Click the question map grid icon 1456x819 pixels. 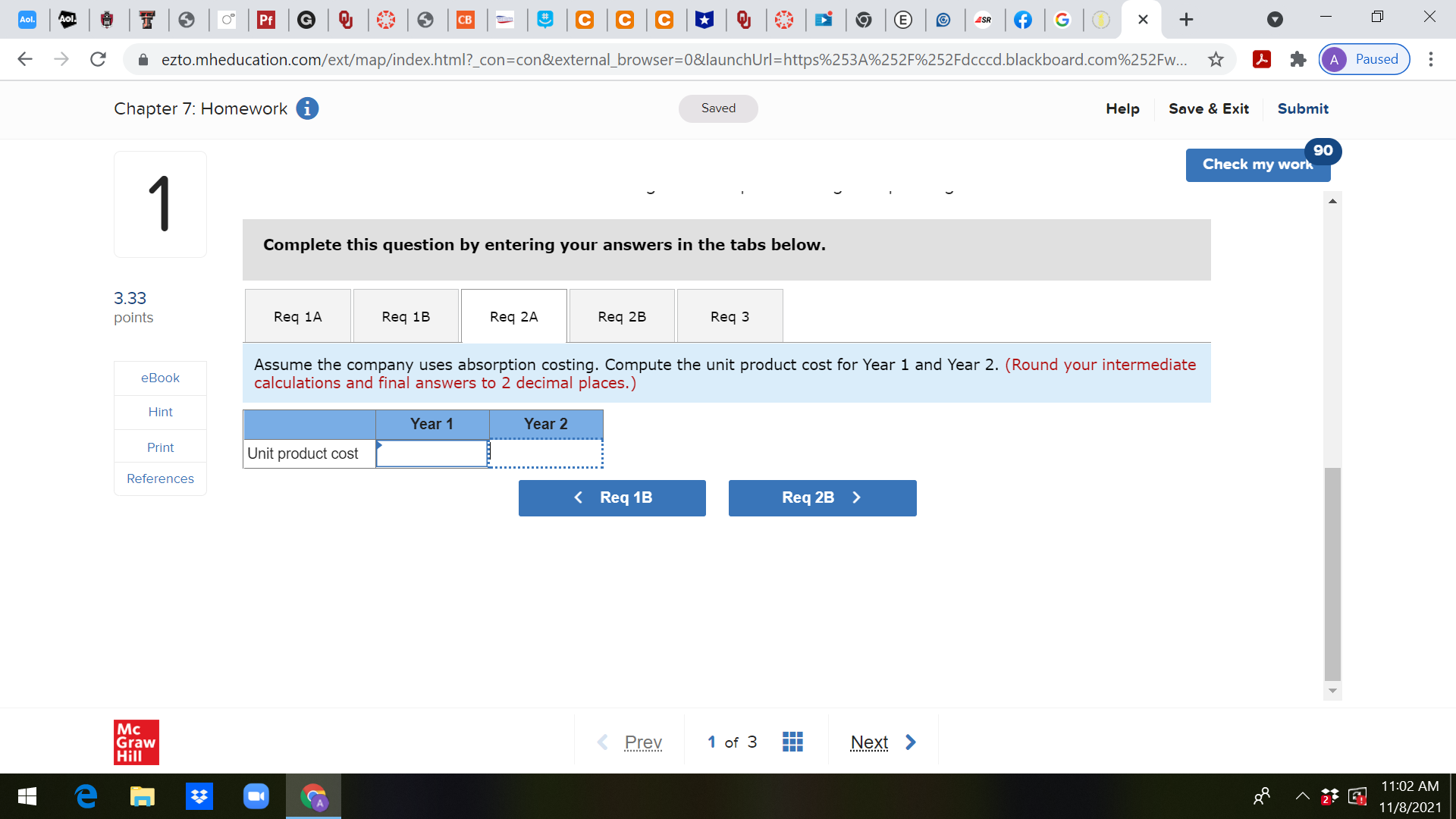point(792,742)
